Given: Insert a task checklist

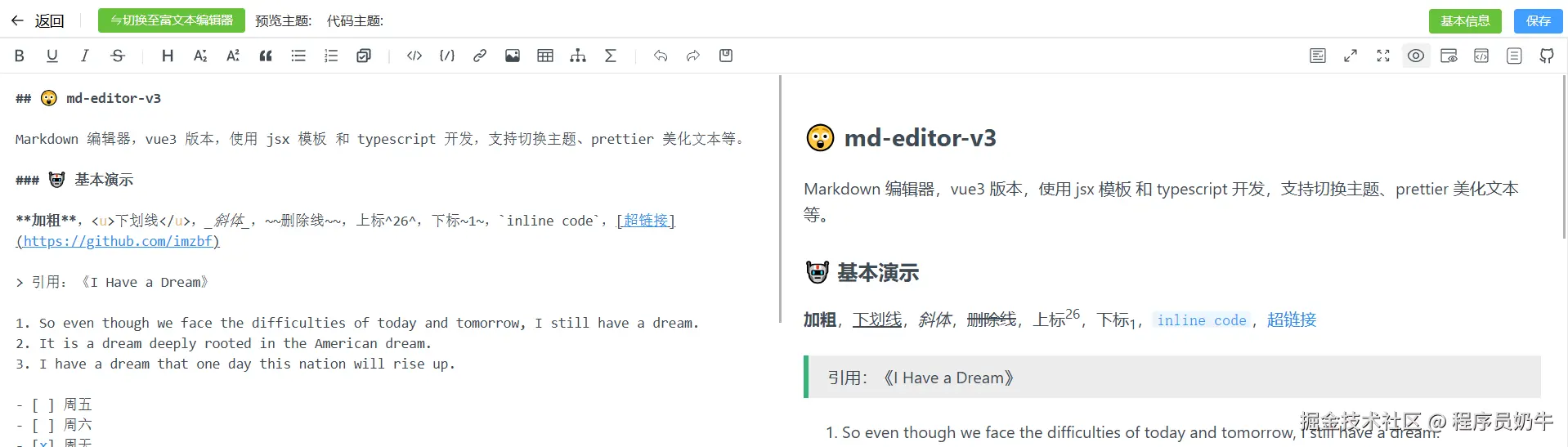Looking at the screenshot, I should [x=364, y=56].
